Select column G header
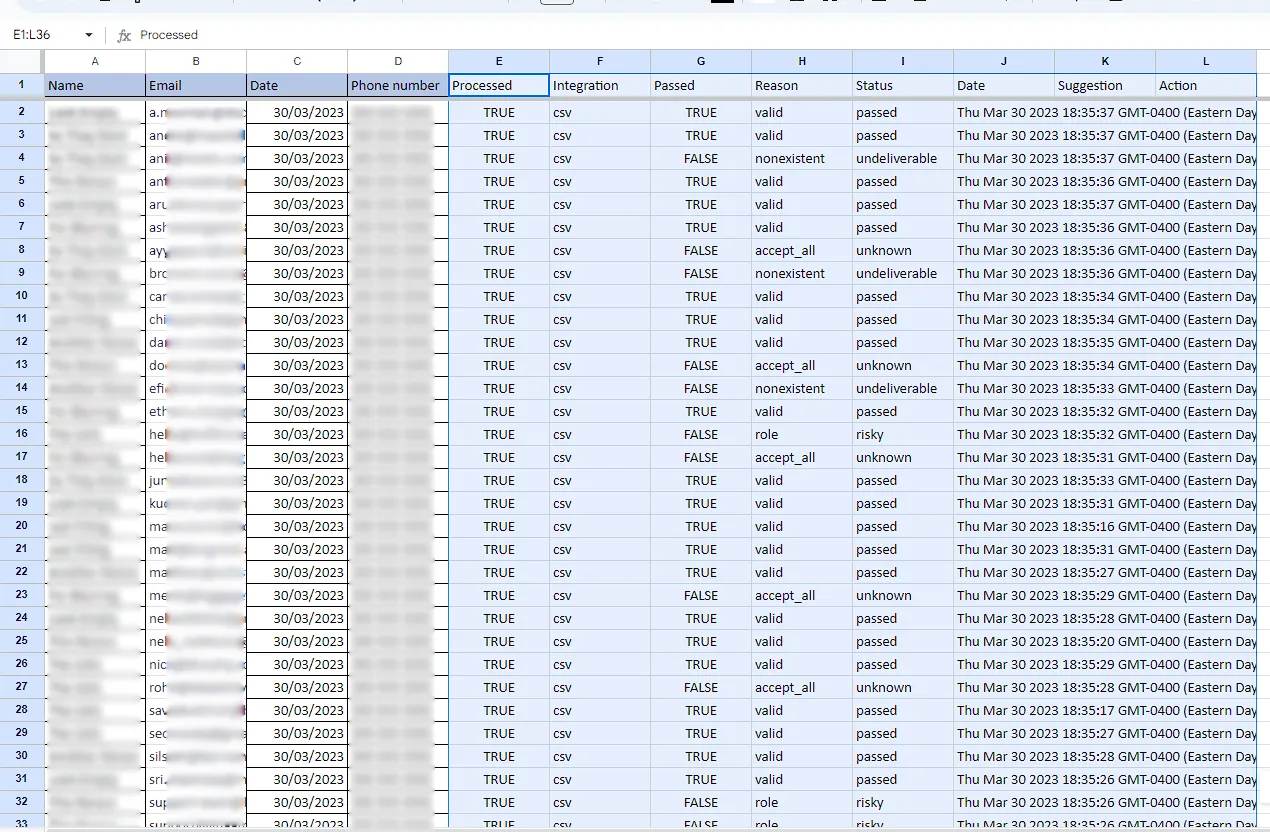 point(701,61)
